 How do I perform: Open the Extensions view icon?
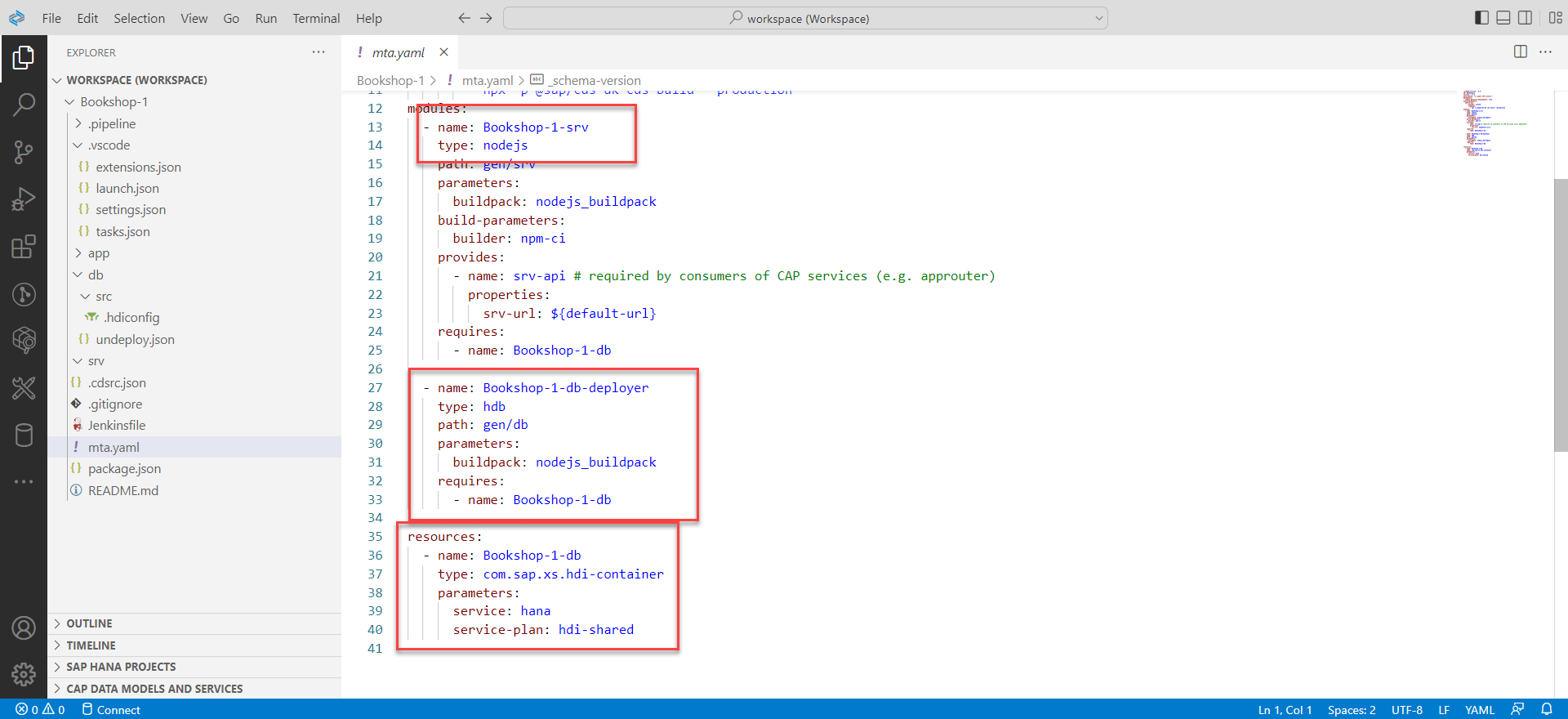pyautogui.click(x=24, y=246)
